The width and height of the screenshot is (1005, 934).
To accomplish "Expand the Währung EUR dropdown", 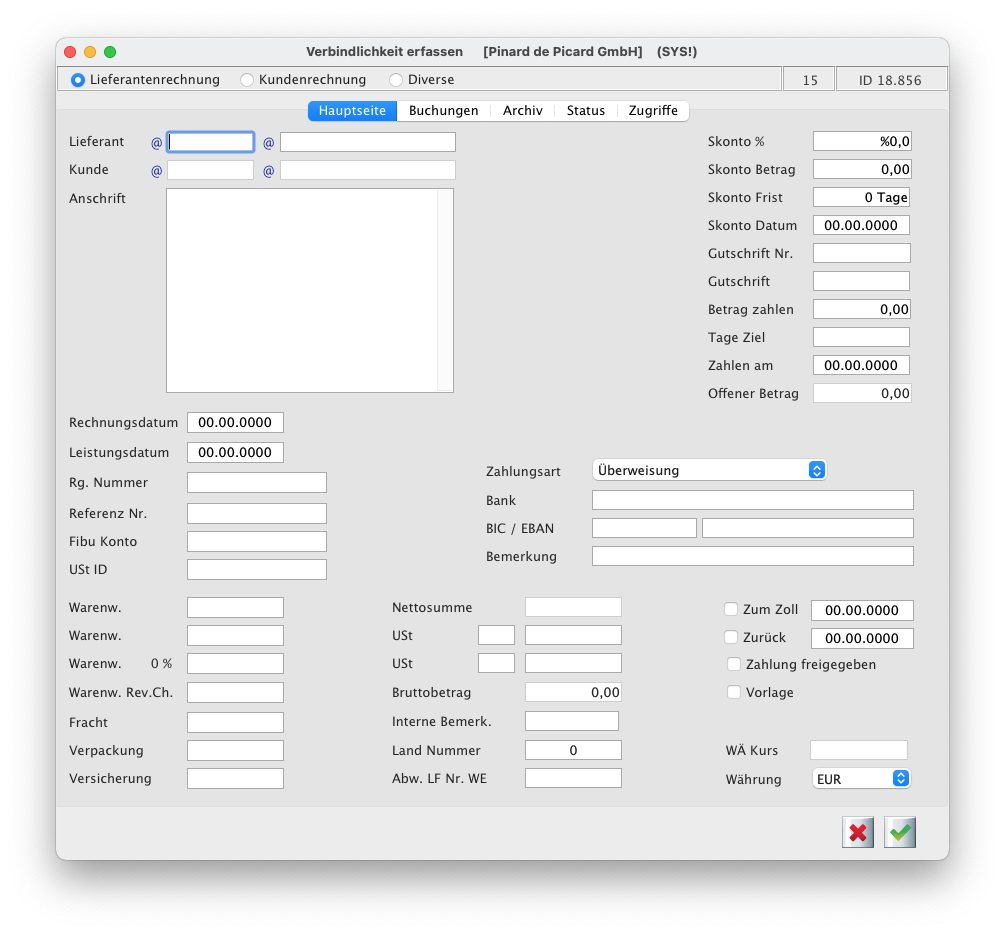I will 861,779.
